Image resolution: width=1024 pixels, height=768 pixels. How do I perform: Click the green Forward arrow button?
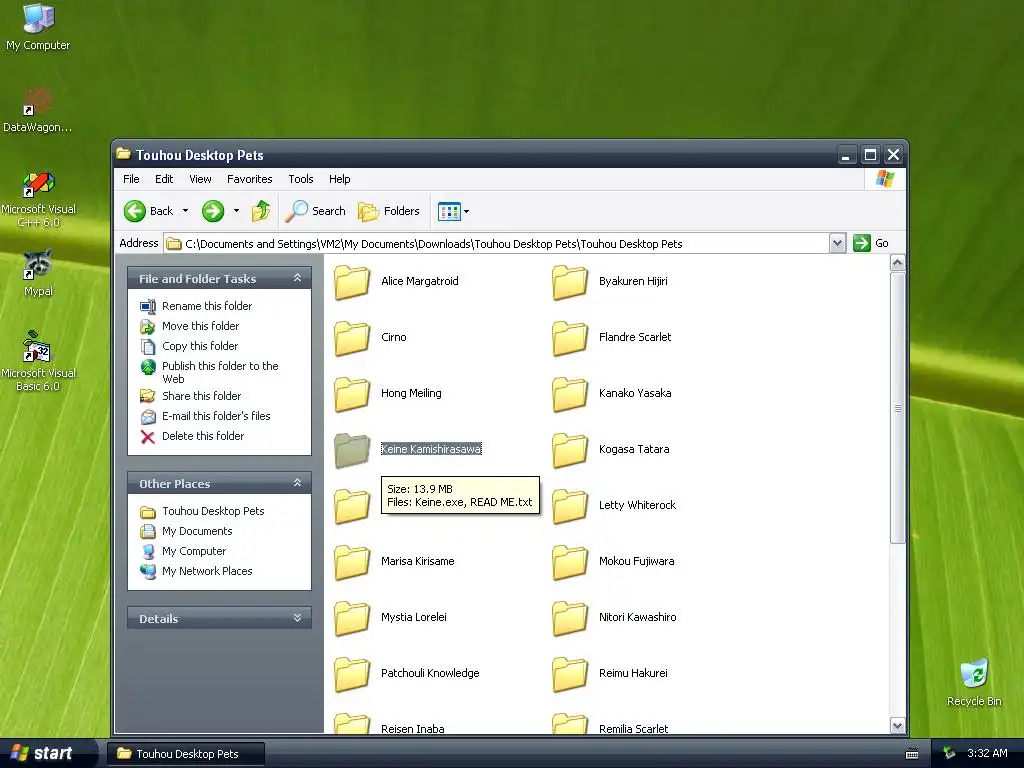[x=213, y=211]
